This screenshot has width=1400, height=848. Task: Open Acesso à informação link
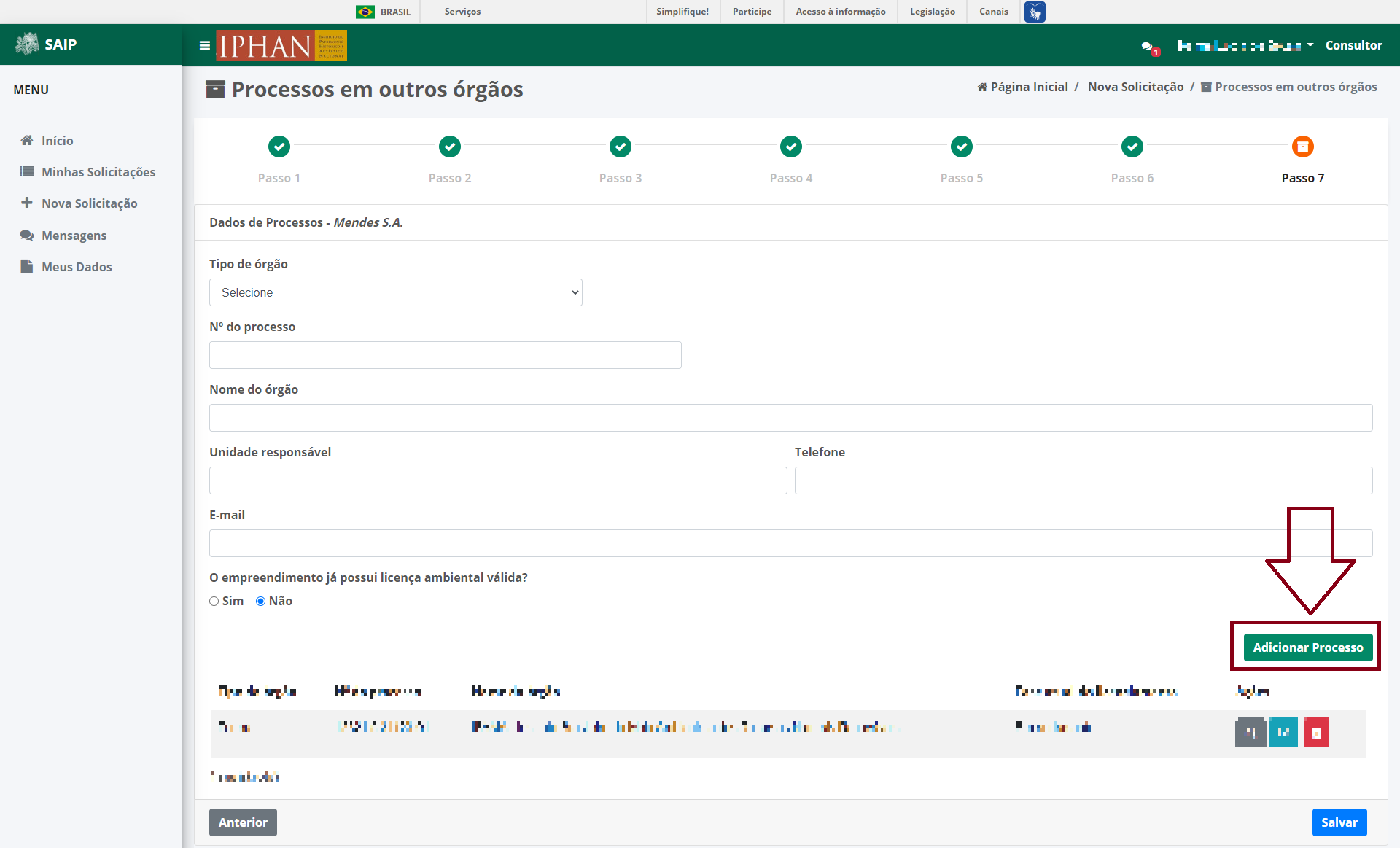click(841, 12)
